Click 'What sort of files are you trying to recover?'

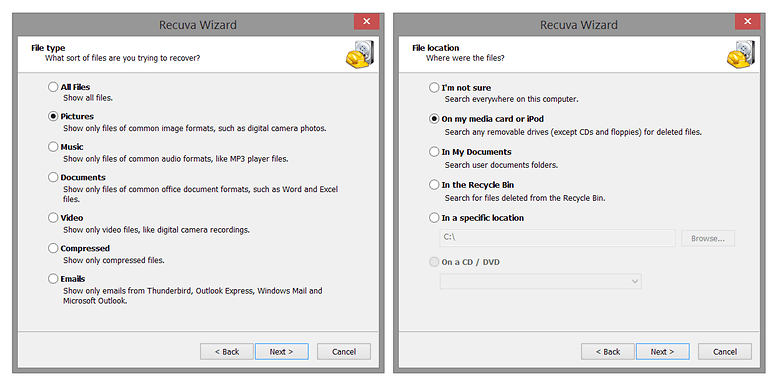coord(123,58)
